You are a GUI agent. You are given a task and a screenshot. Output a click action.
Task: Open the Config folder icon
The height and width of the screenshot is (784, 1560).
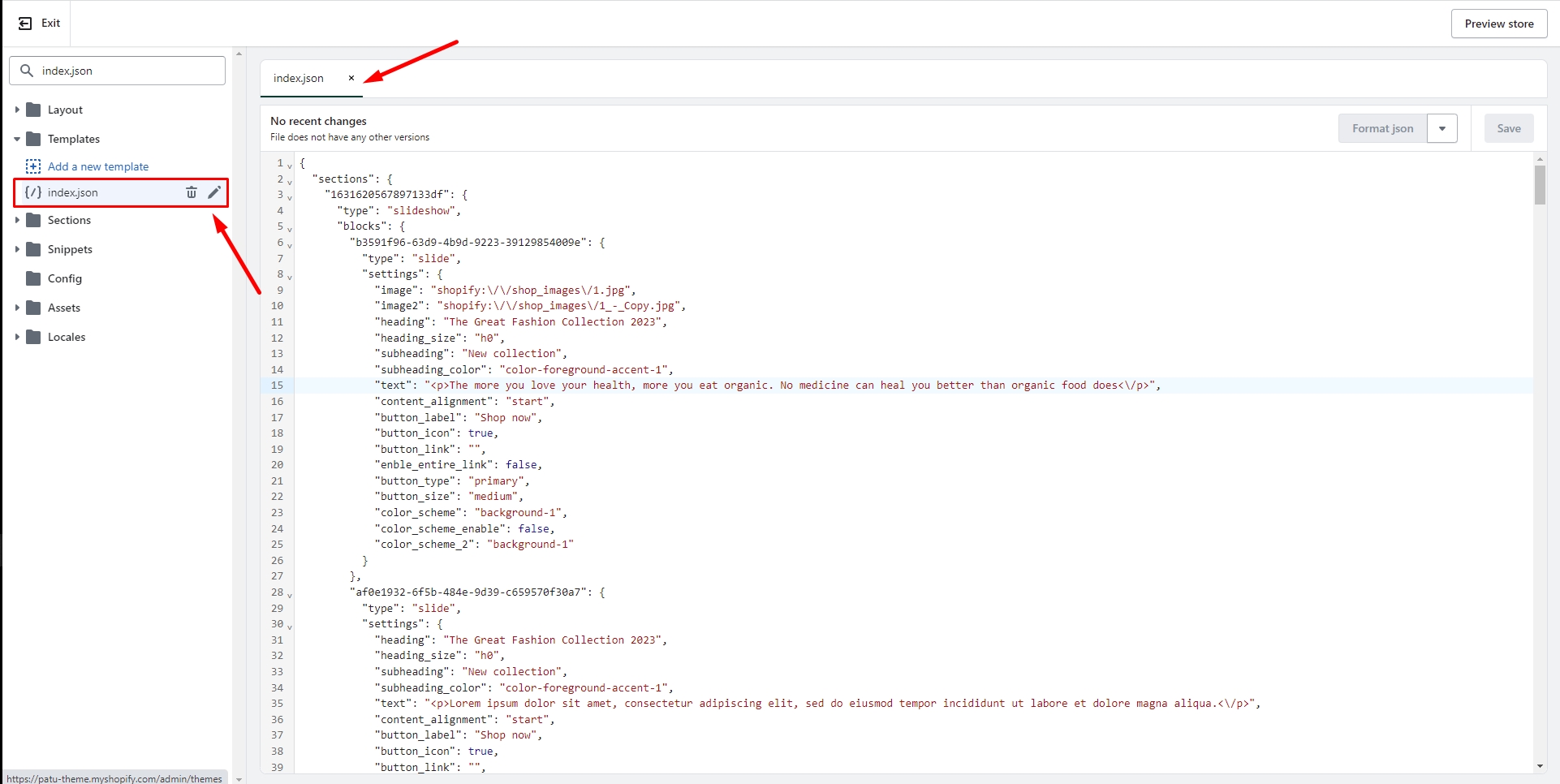point(33,278)
